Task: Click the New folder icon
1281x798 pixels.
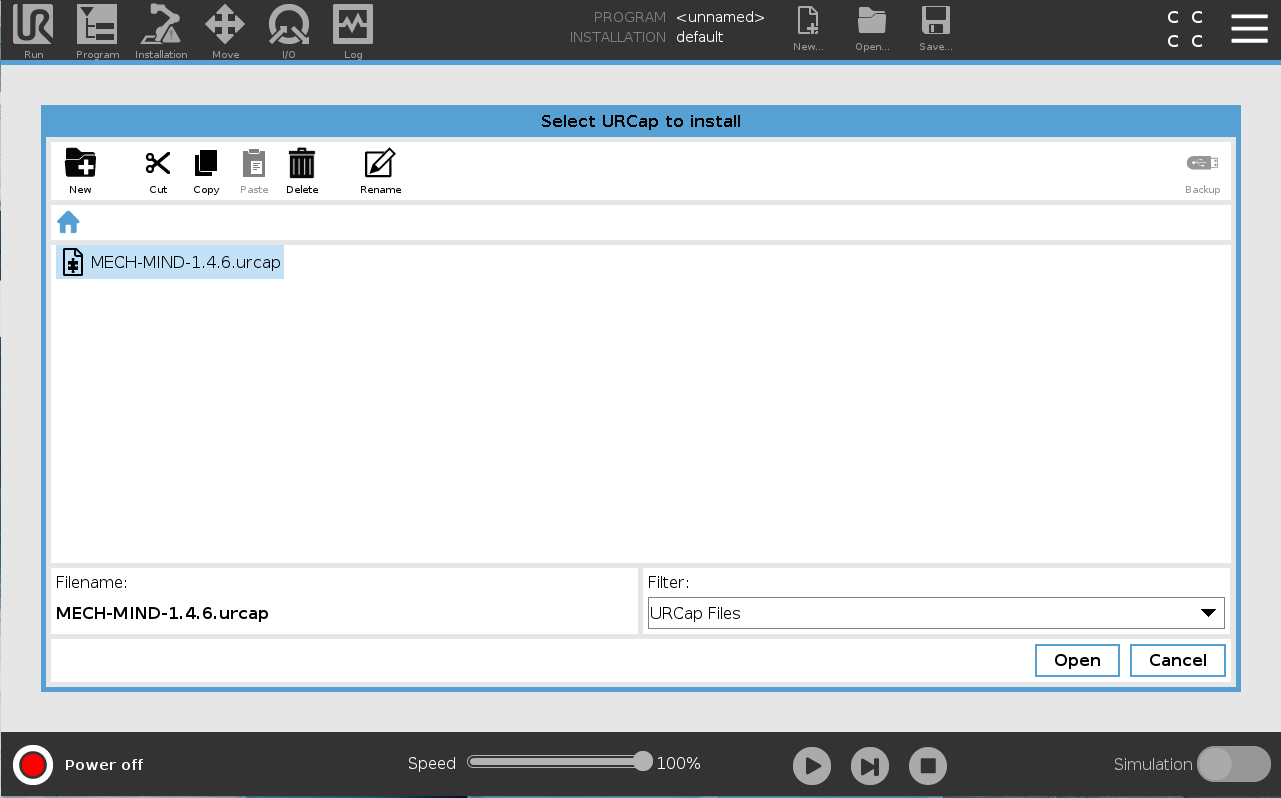Action: (80, 170)
